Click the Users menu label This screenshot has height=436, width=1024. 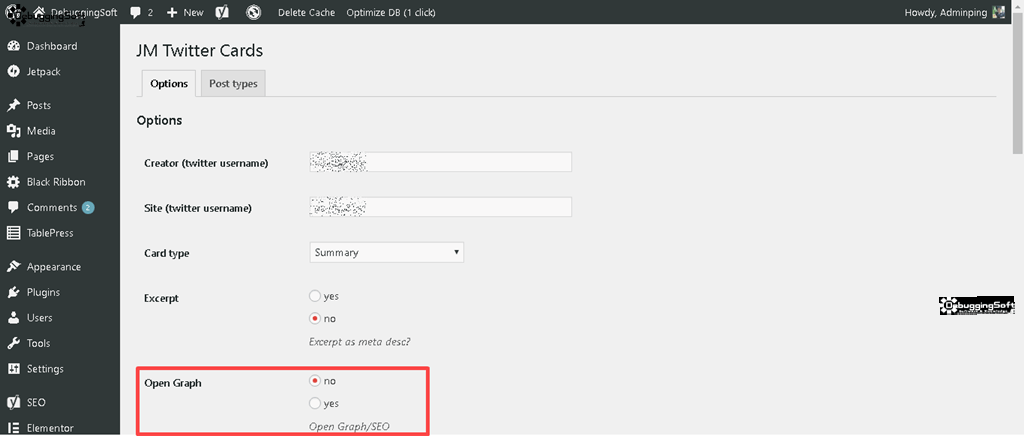pyautogui.click(x=40, y=318)
